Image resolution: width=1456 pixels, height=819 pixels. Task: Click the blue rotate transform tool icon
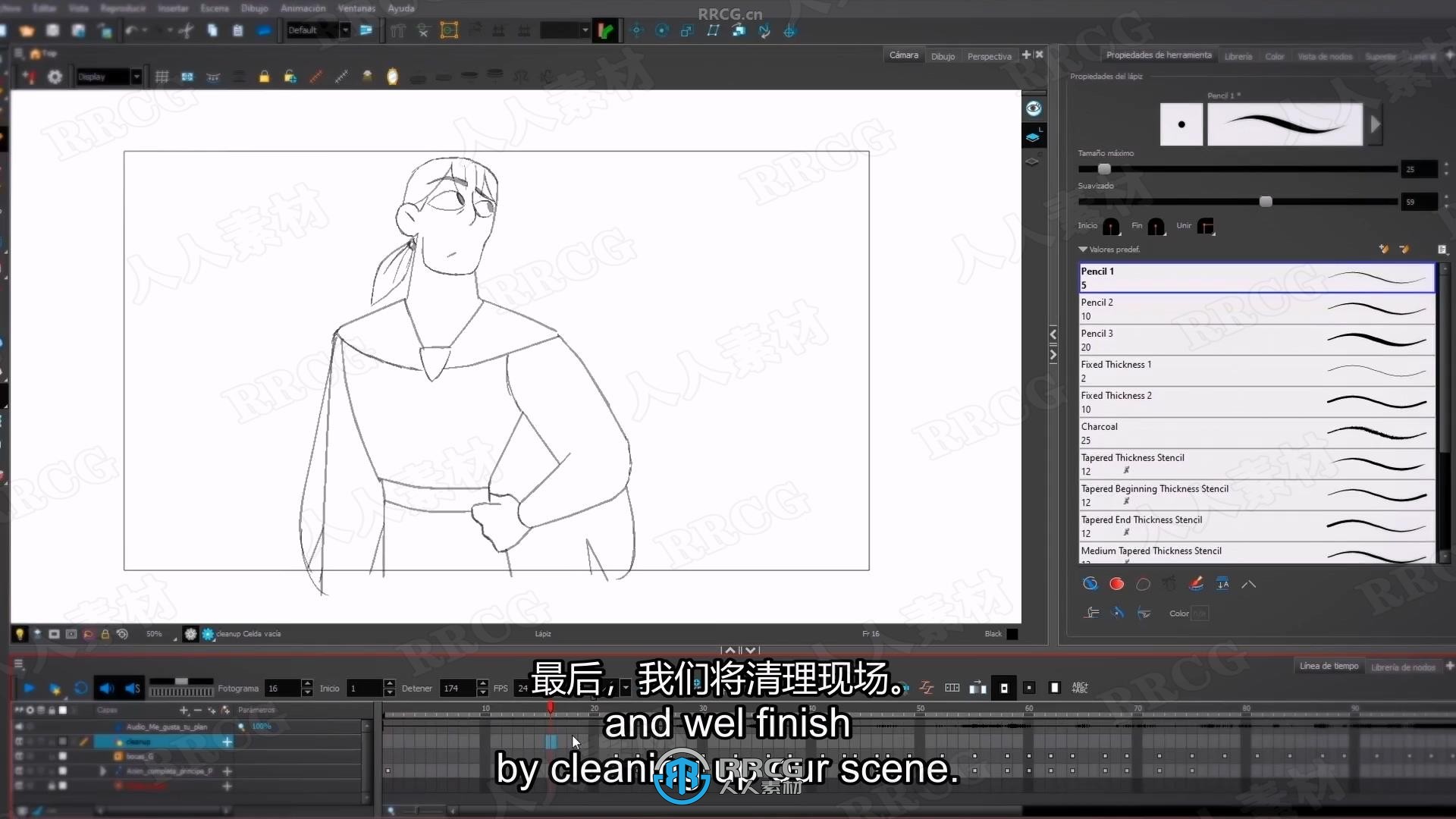coord(662,30)
